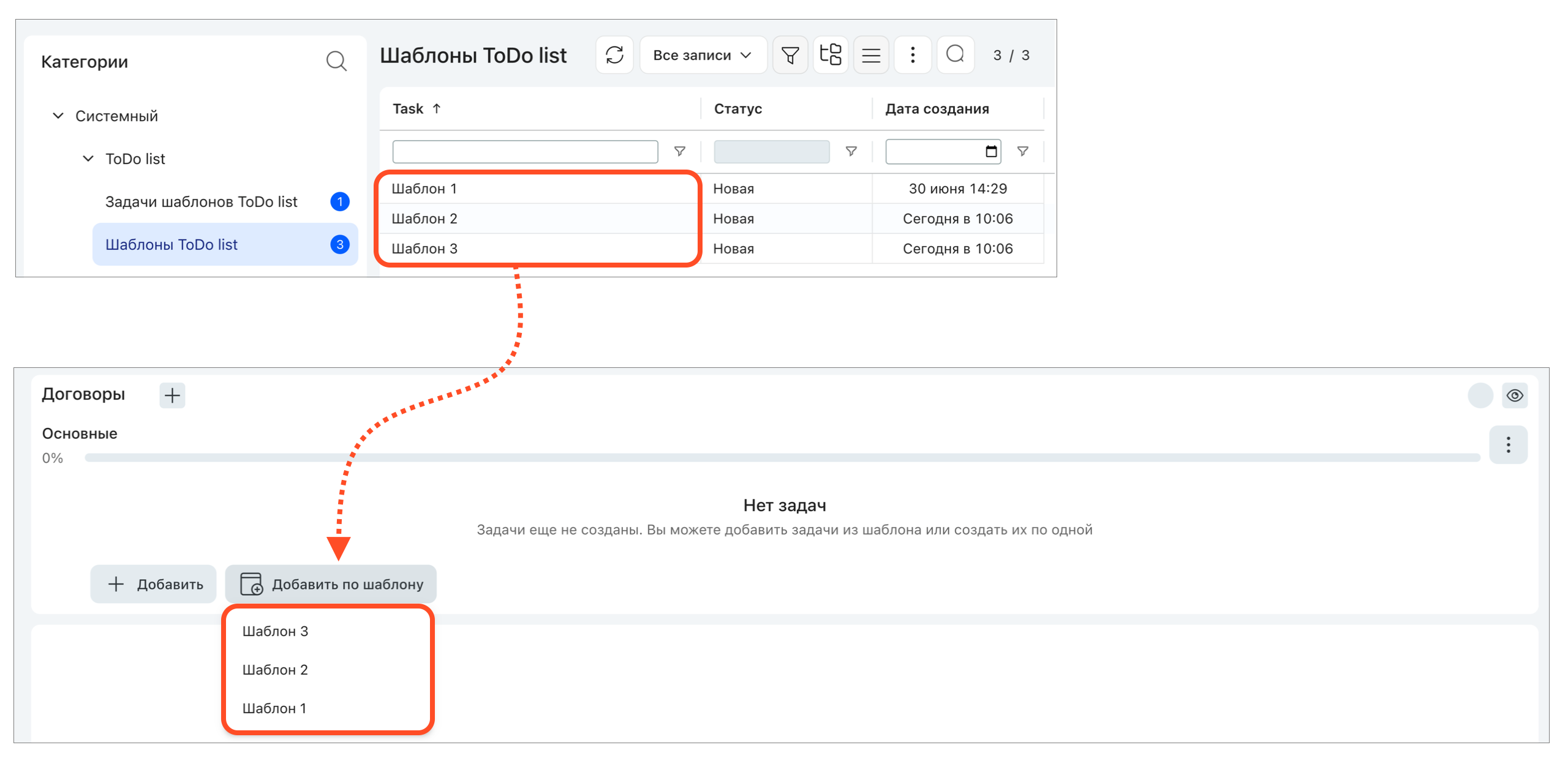Click the refresh icon next to the title
1568x764 pixels.
click(614, 55)
